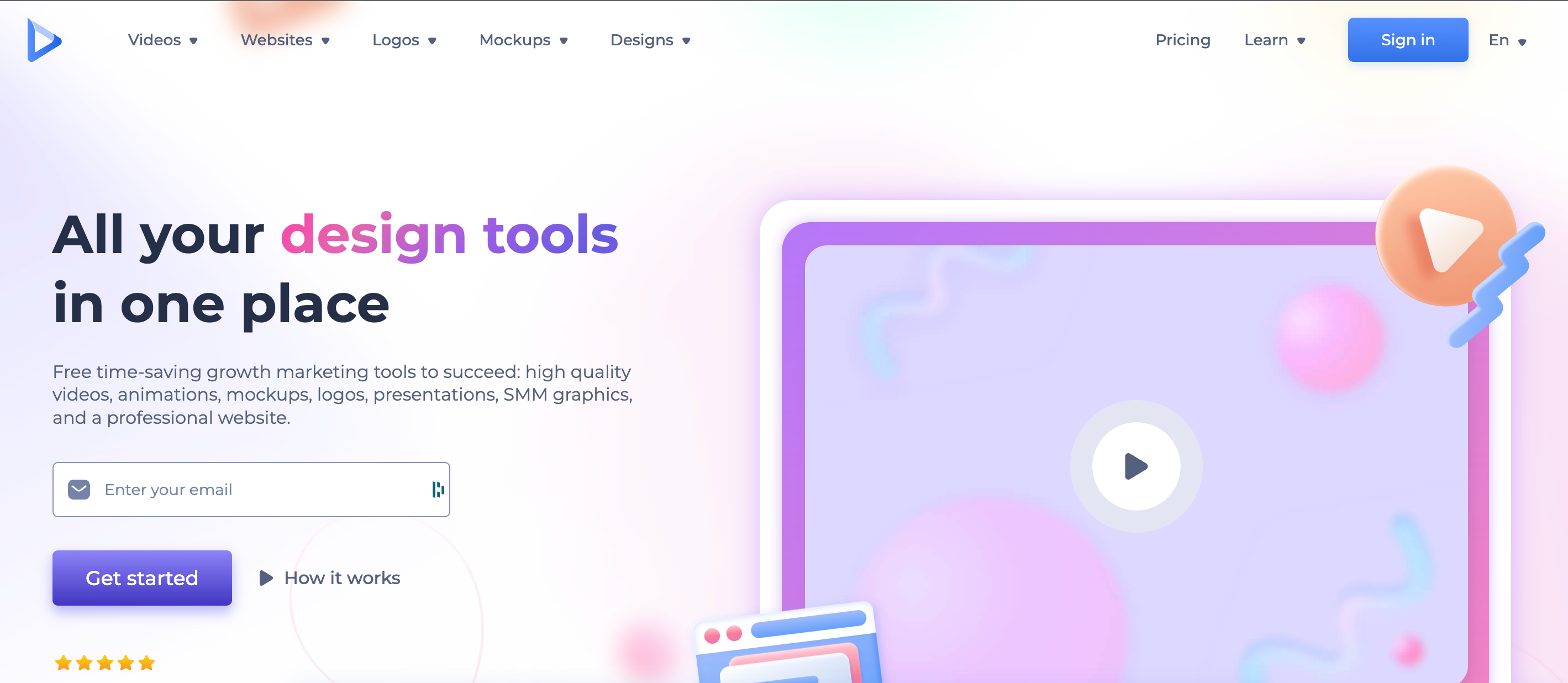This screenshot has height=683, width=1568.
Task: Expand the Logos dropdown menu
Action: point(403,40)
